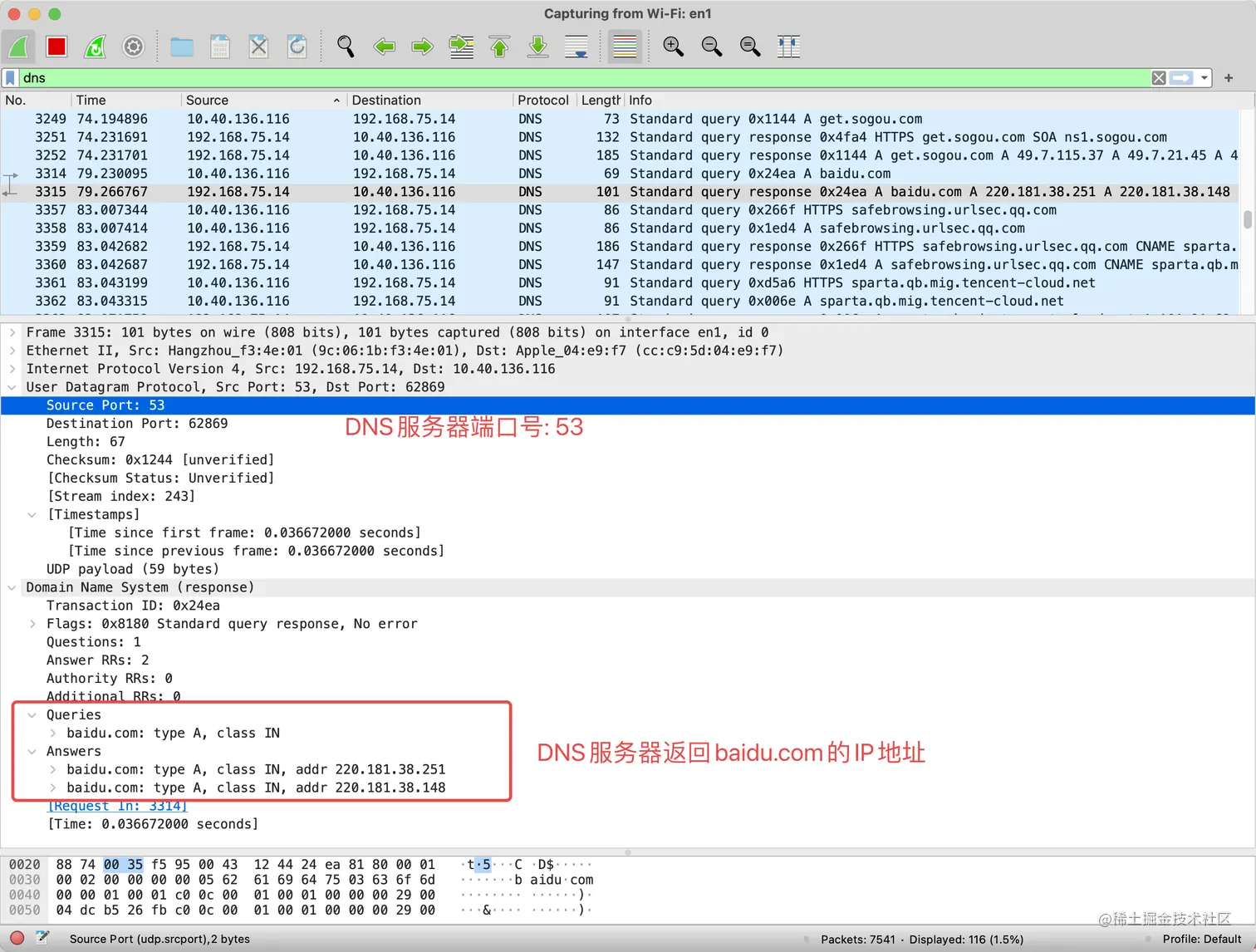The height and width of the screenshot is (952, 1256).
Task: Sort packets by Protocol column
Action: pyautogui.click(x=543, y=101)
